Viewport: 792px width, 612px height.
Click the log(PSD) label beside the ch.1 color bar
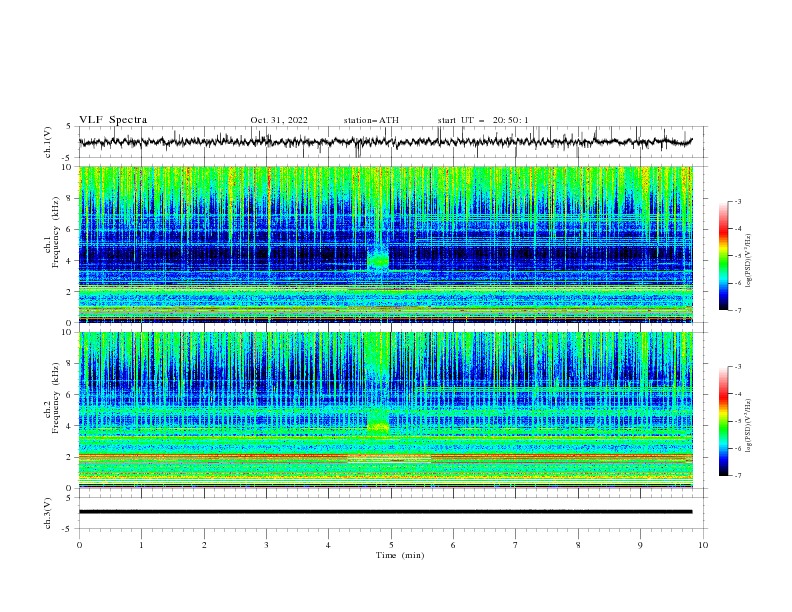tap(749, 260)
